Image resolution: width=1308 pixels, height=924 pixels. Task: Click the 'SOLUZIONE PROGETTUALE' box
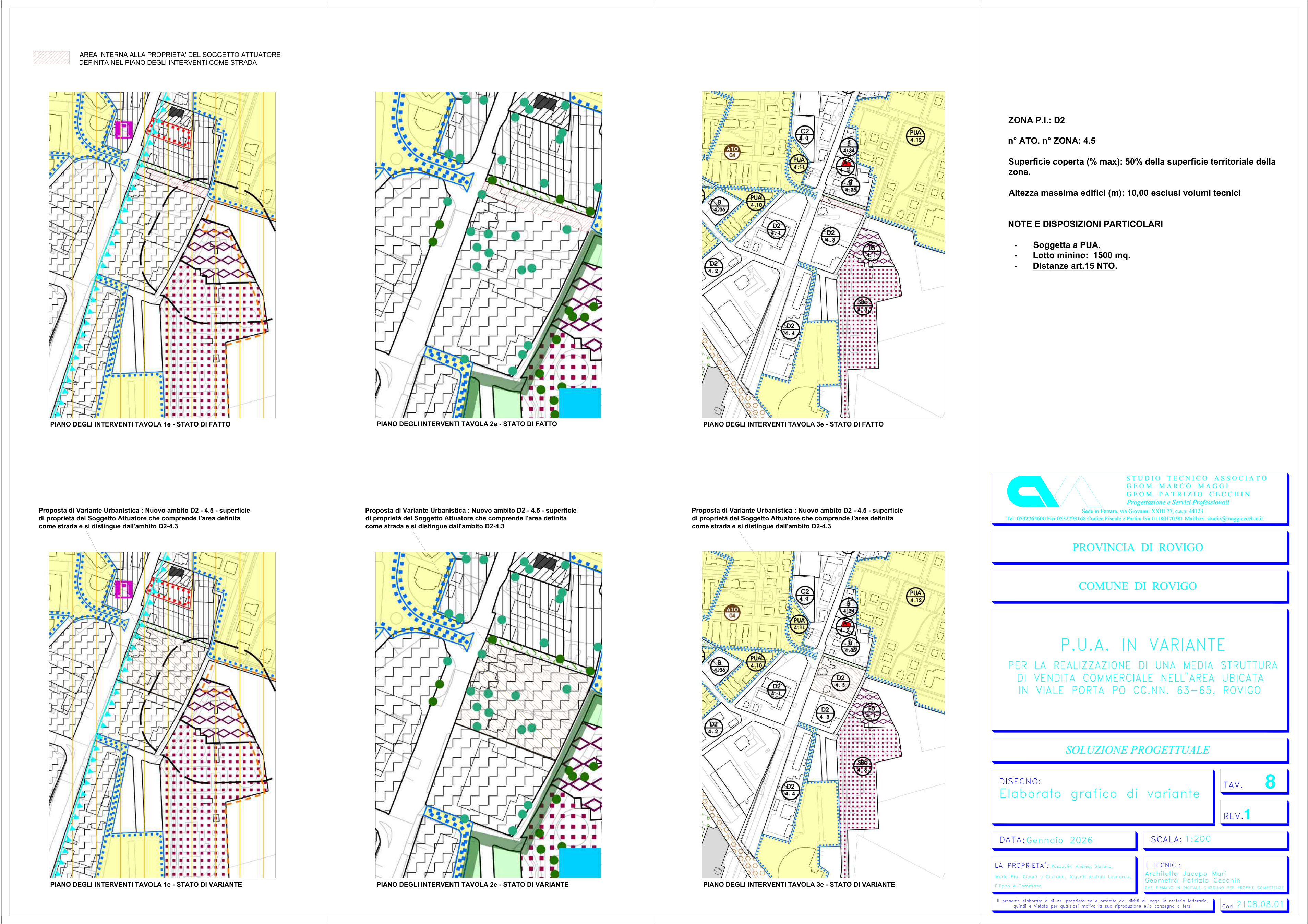(x=1139, y=750)
